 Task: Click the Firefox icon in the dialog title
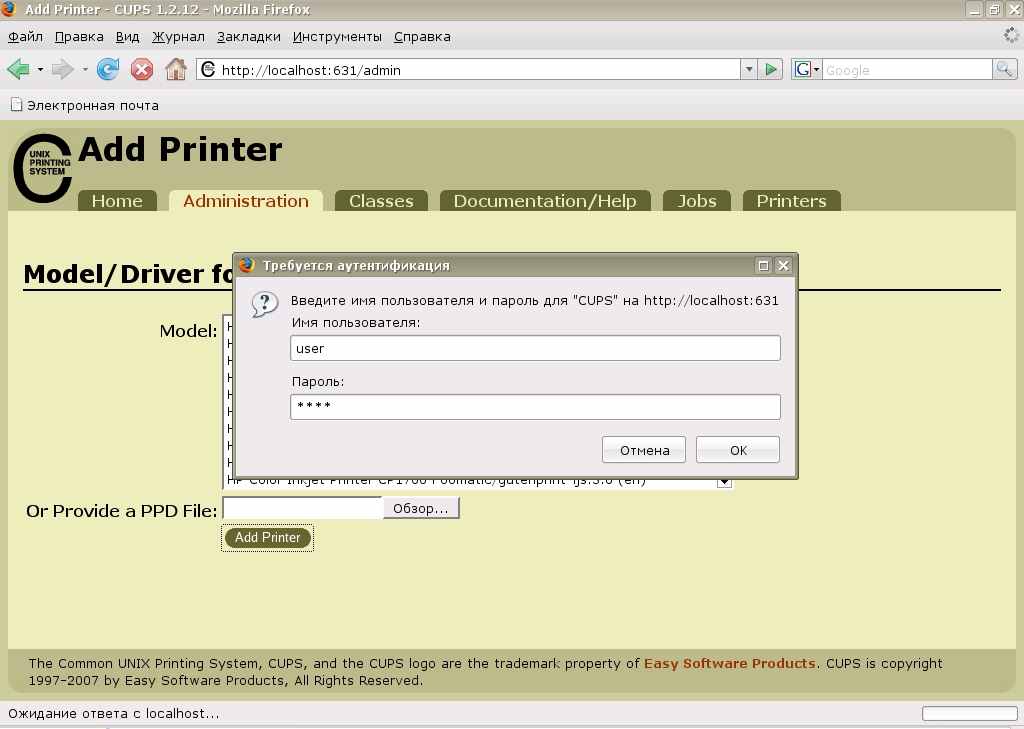pos(247,265)
